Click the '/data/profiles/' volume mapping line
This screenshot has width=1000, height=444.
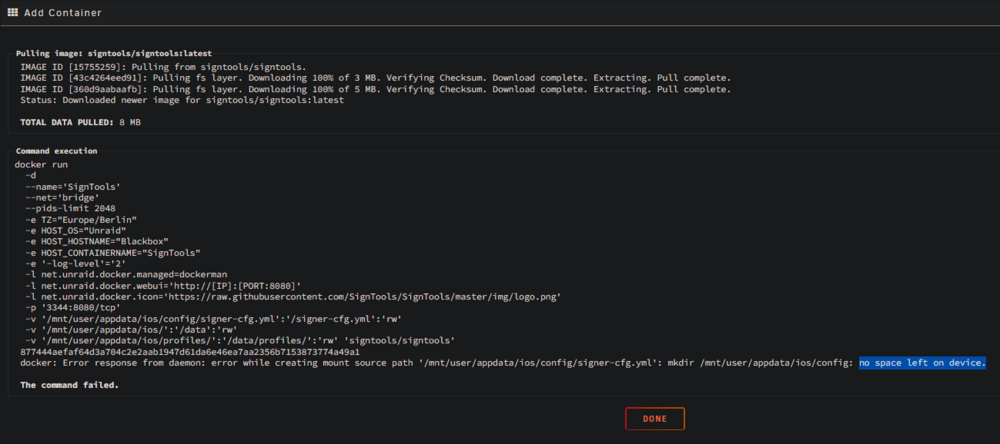240,341
